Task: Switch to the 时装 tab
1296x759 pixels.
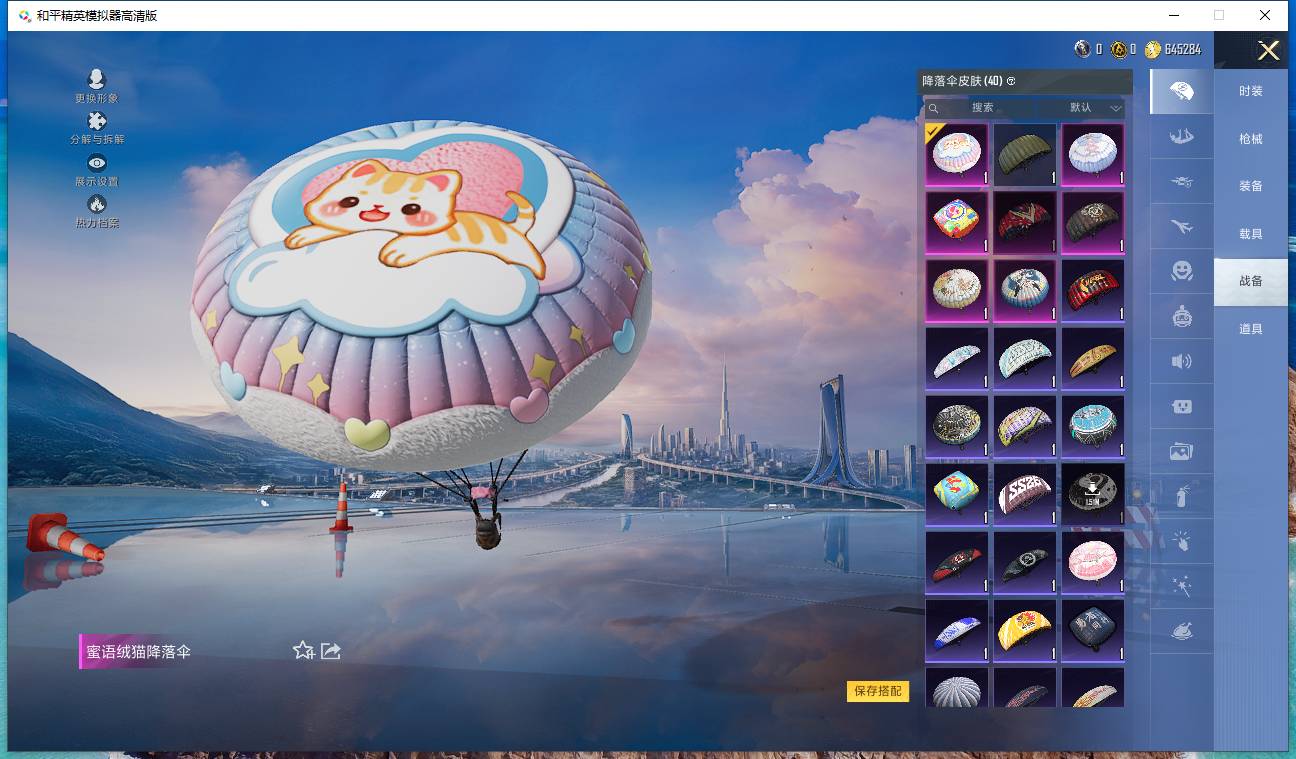Action: pos(1250,91)
